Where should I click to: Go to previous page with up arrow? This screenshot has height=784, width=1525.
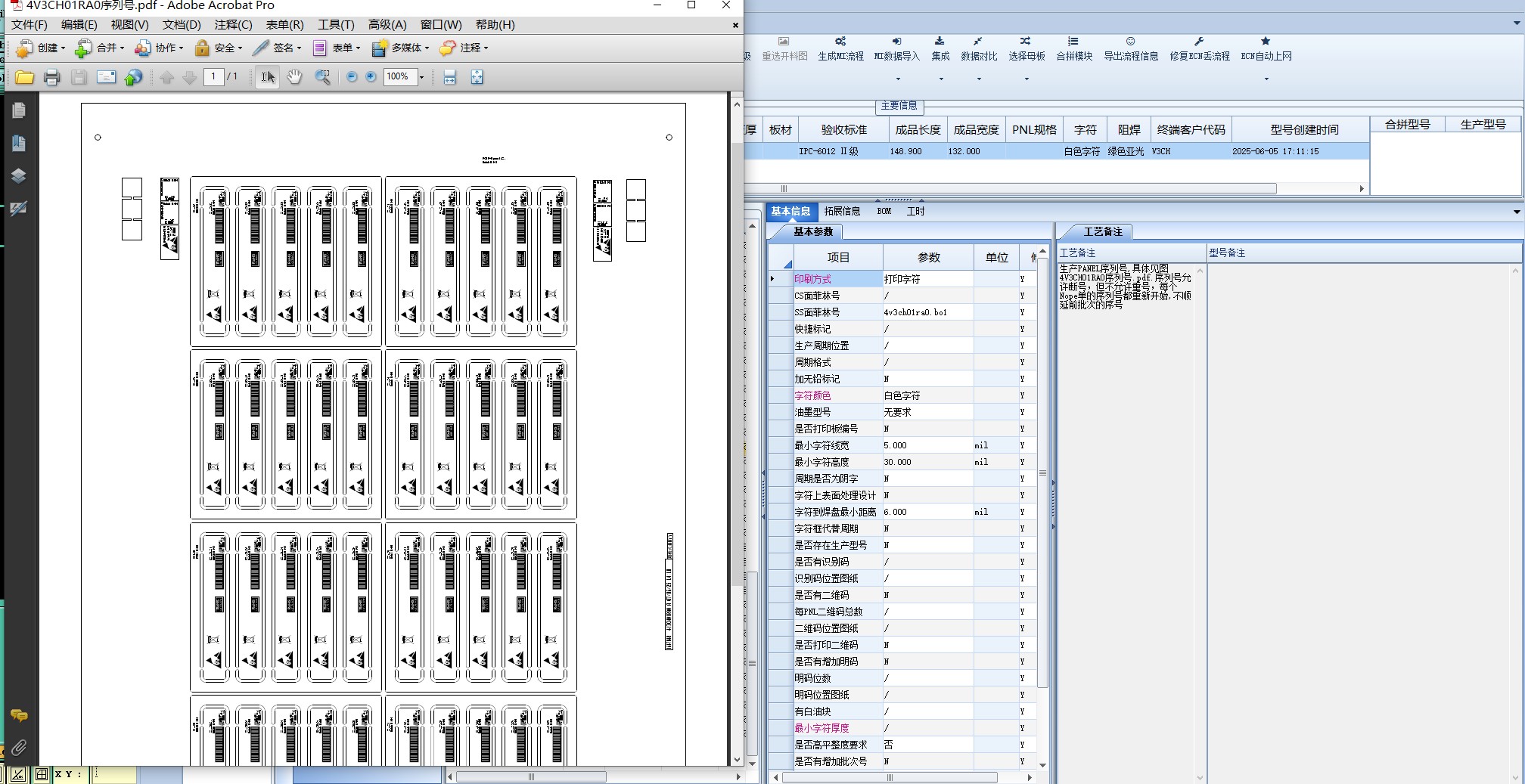coord(167,77)
